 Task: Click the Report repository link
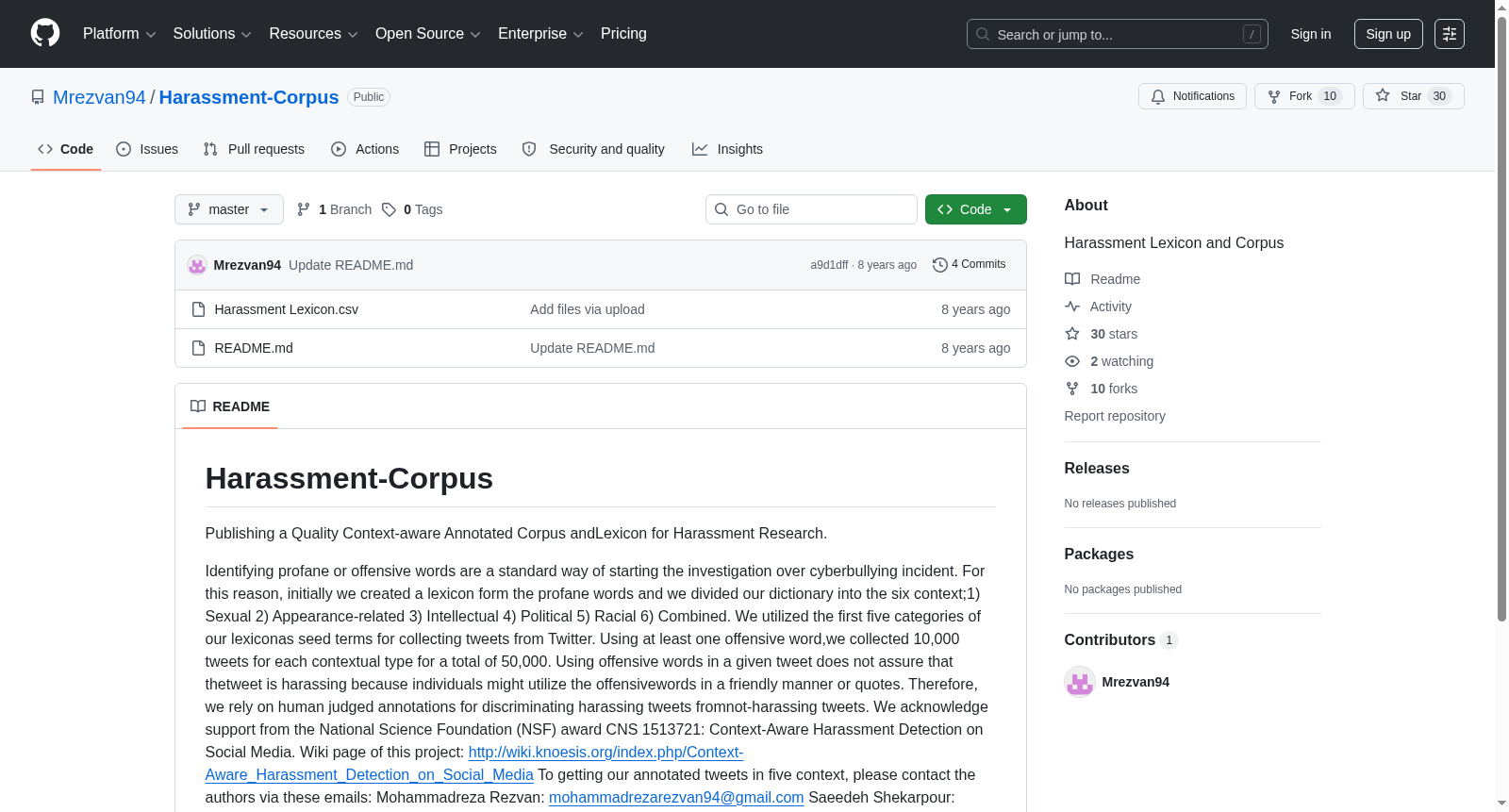(1115, 416)
